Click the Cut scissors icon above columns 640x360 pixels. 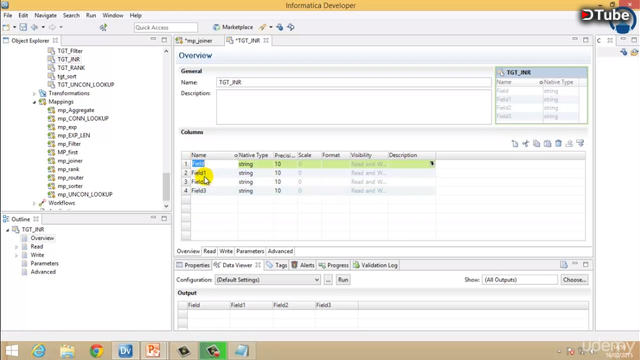point(526,144)
